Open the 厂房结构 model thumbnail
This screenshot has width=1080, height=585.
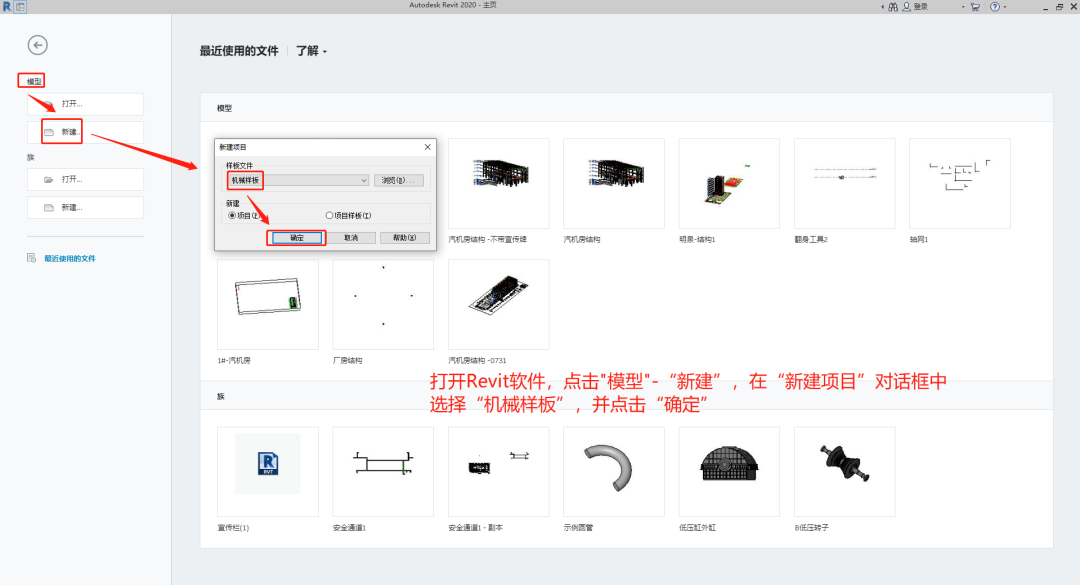[x=383, y=305]
